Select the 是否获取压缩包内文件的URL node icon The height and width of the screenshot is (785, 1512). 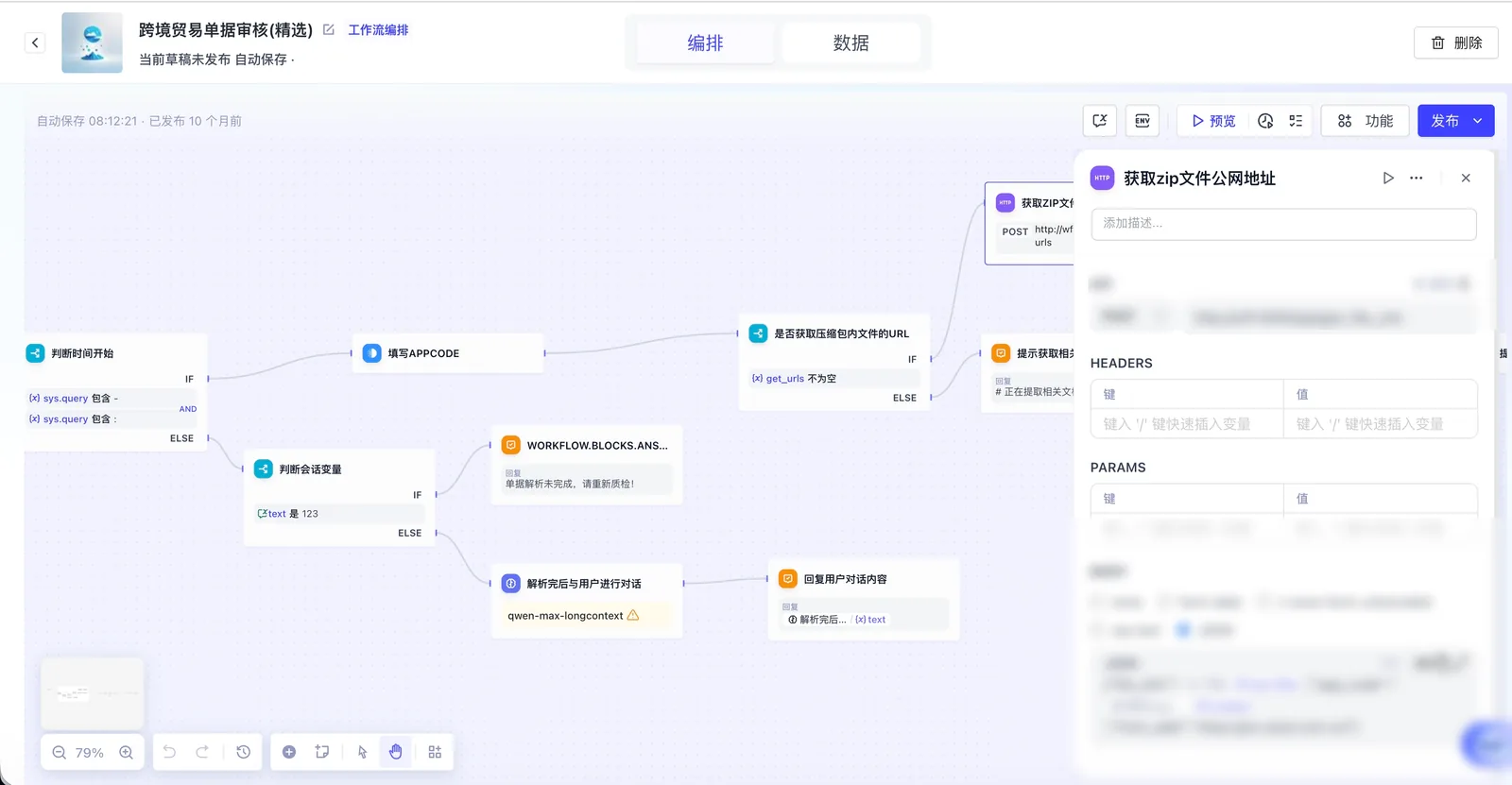[x=758, y=333]
